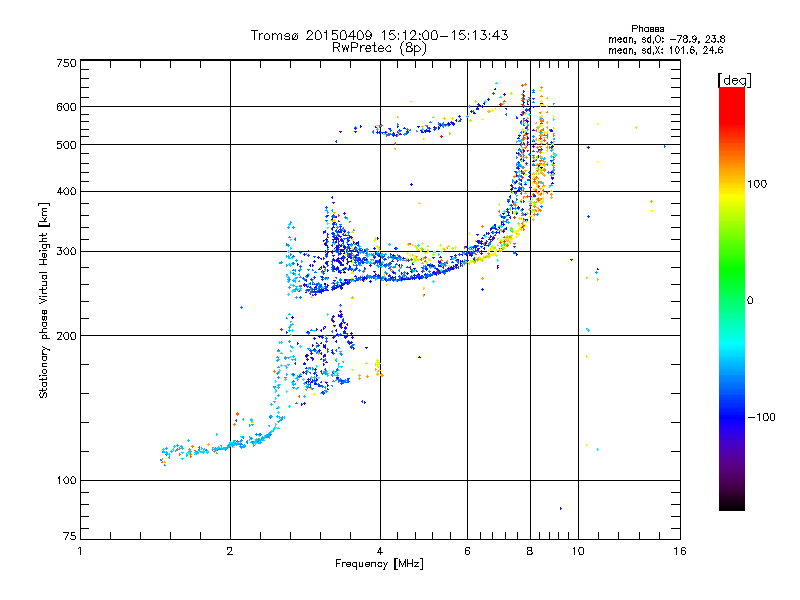Click the '10' frequency tick label
This screenshot has height=600, width=800.
point(578,551)
